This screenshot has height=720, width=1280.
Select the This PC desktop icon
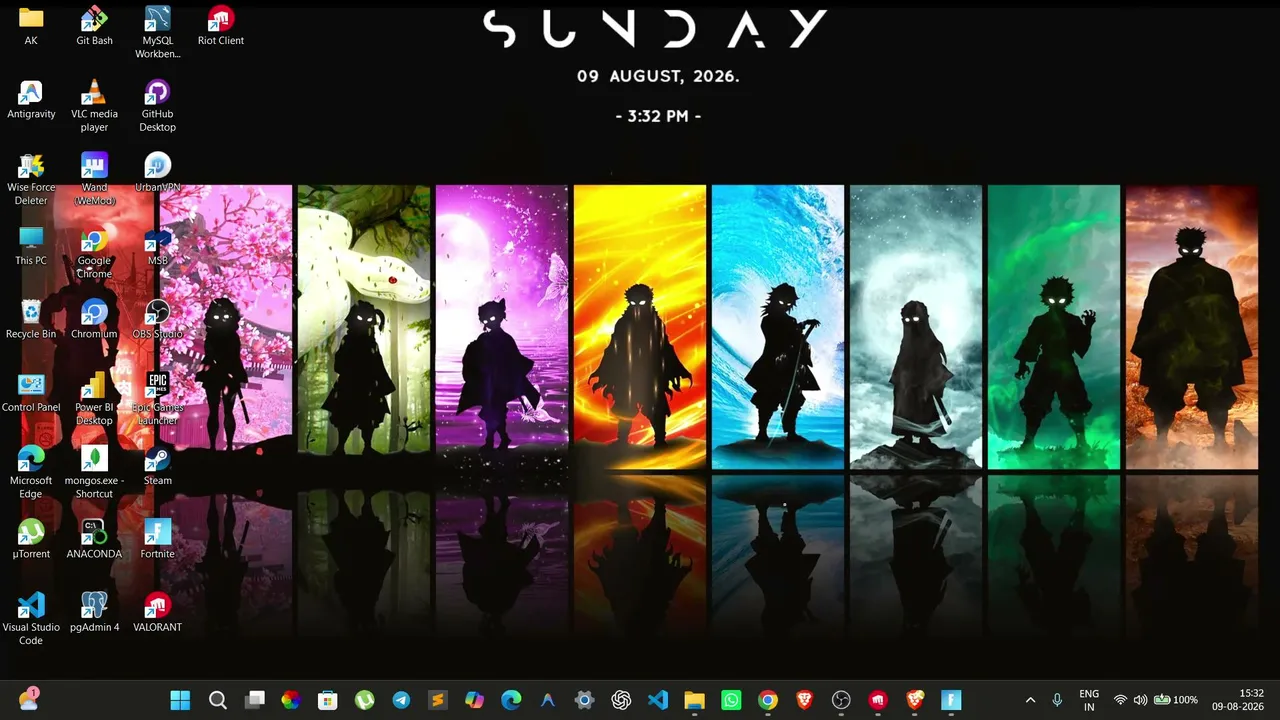pyautogui.click(x=31, y=246)
